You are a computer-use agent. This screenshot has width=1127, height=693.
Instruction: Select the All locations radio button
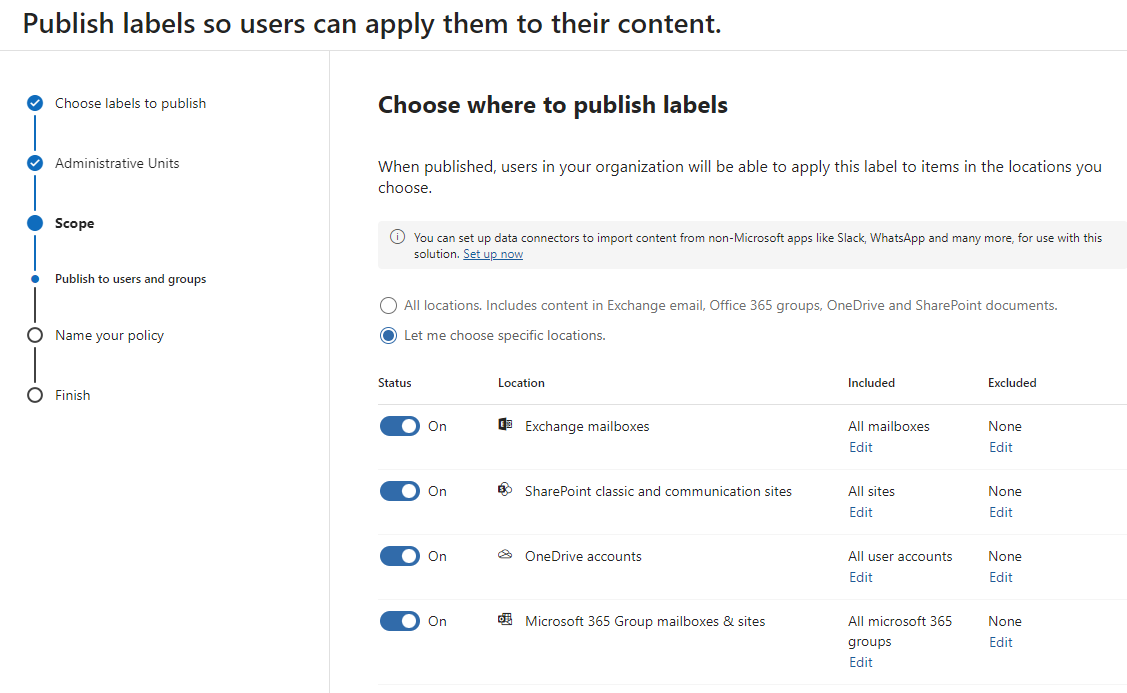click(x=388, y=306)
